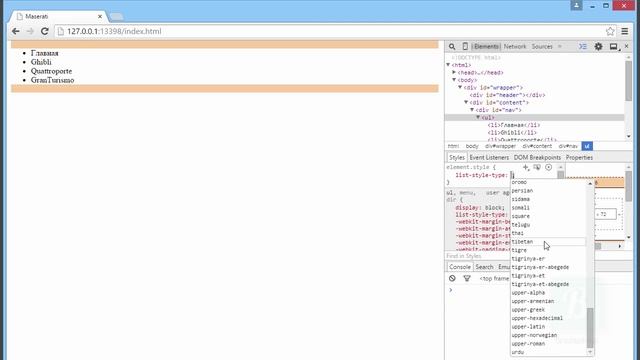Collapse the html node triangle
Image resolution: width=640 pixels, height=360 pixels.
[448, 65]
